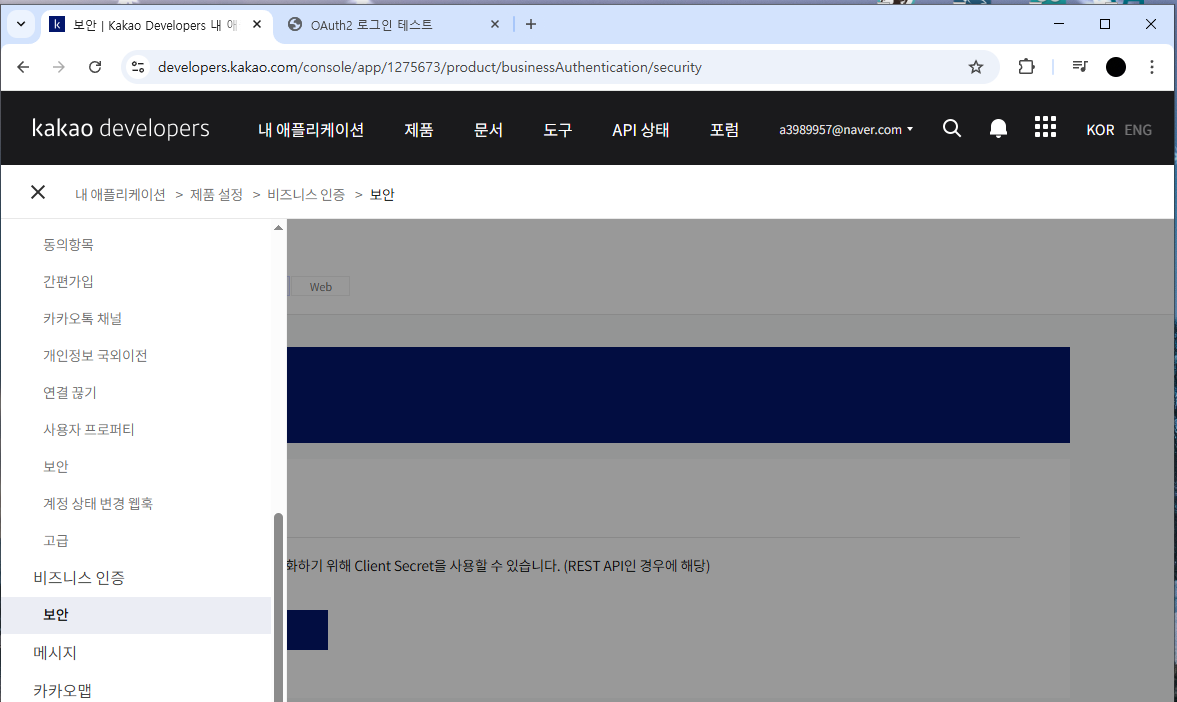
Task: Click the browser back arrow
Action: click(x=23, y=67)
